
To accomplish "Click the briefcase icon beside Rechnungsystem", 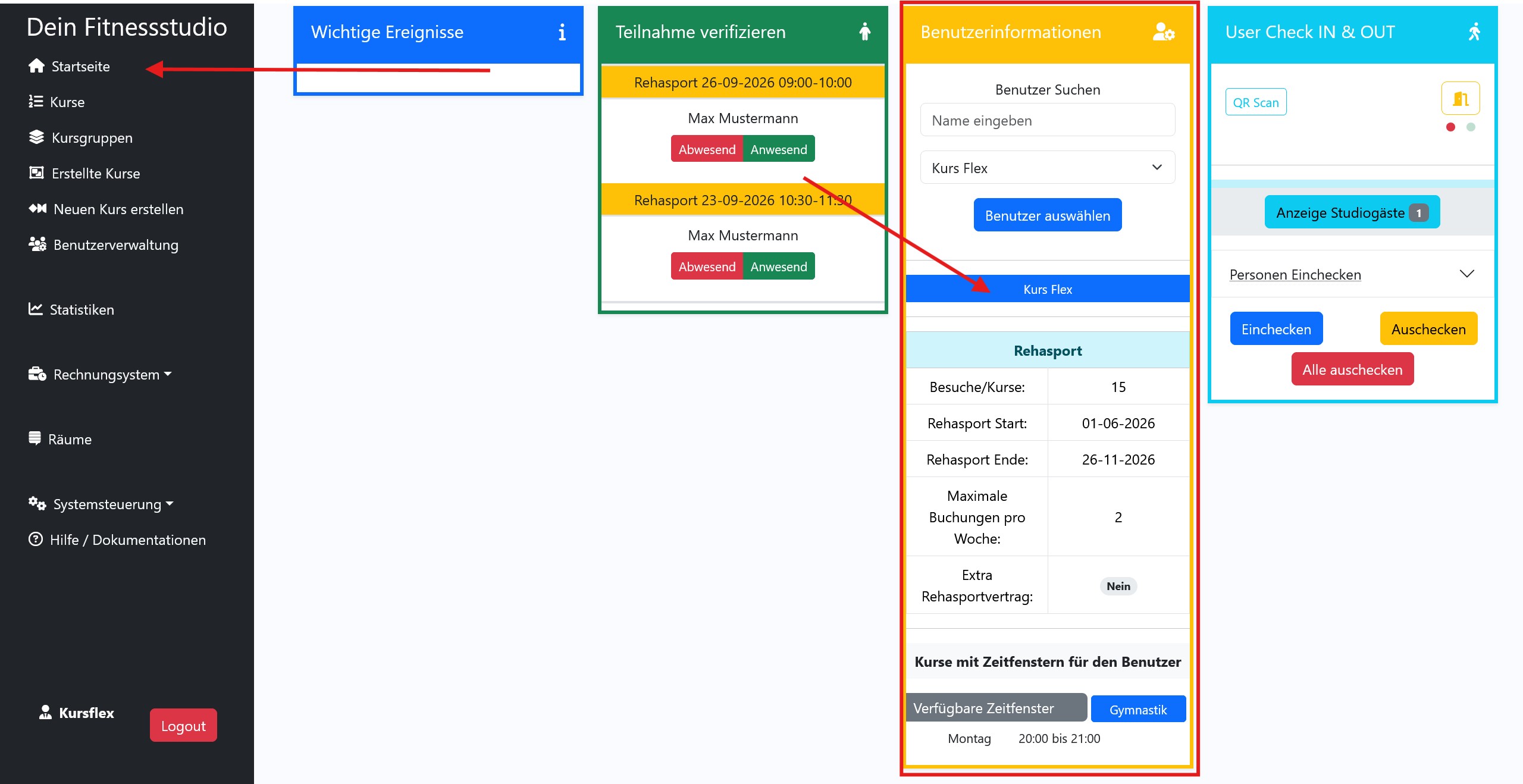I will coord(37,374).
